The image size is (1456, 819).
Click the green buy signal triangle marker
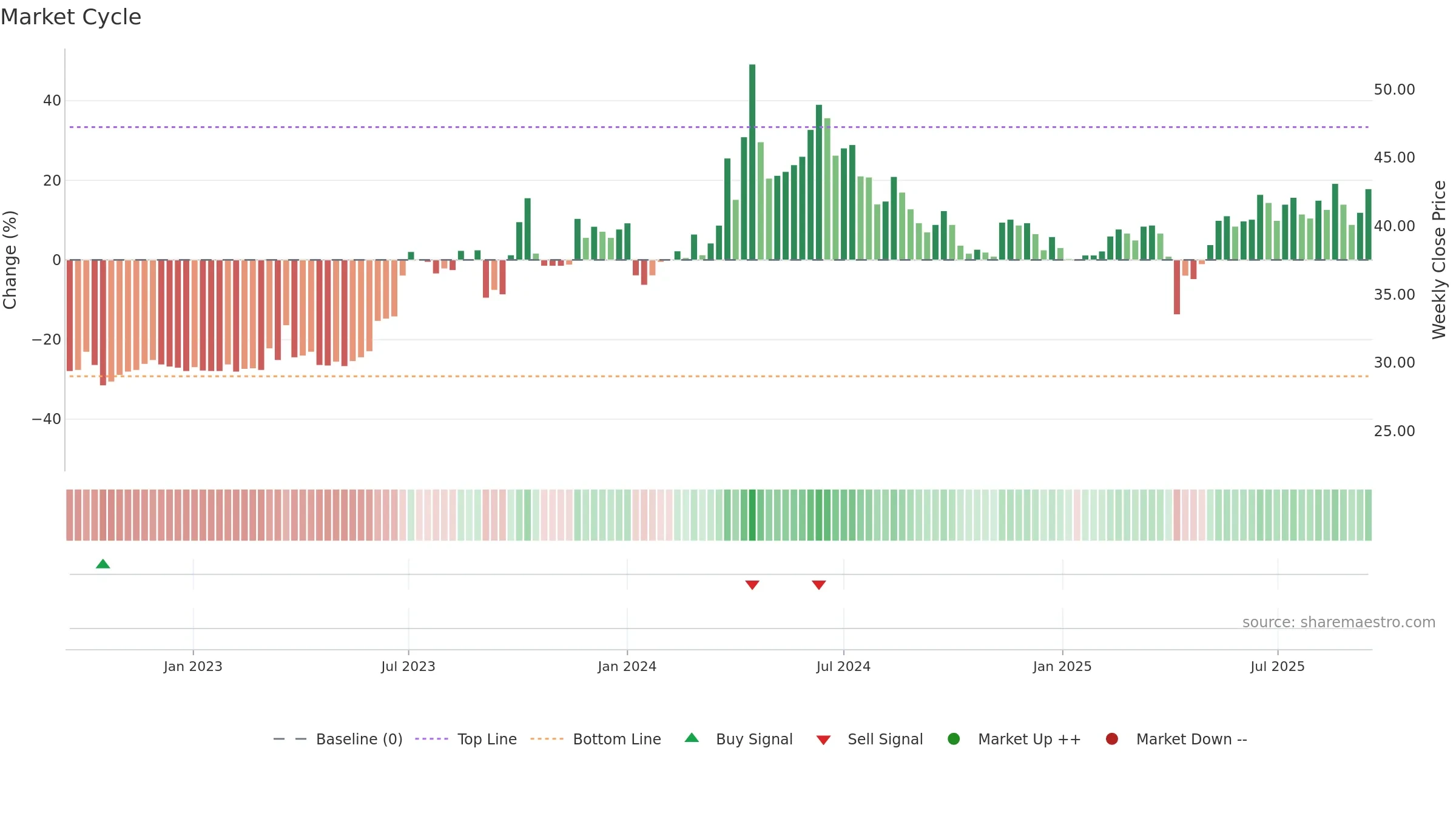(x=103, y=564)
